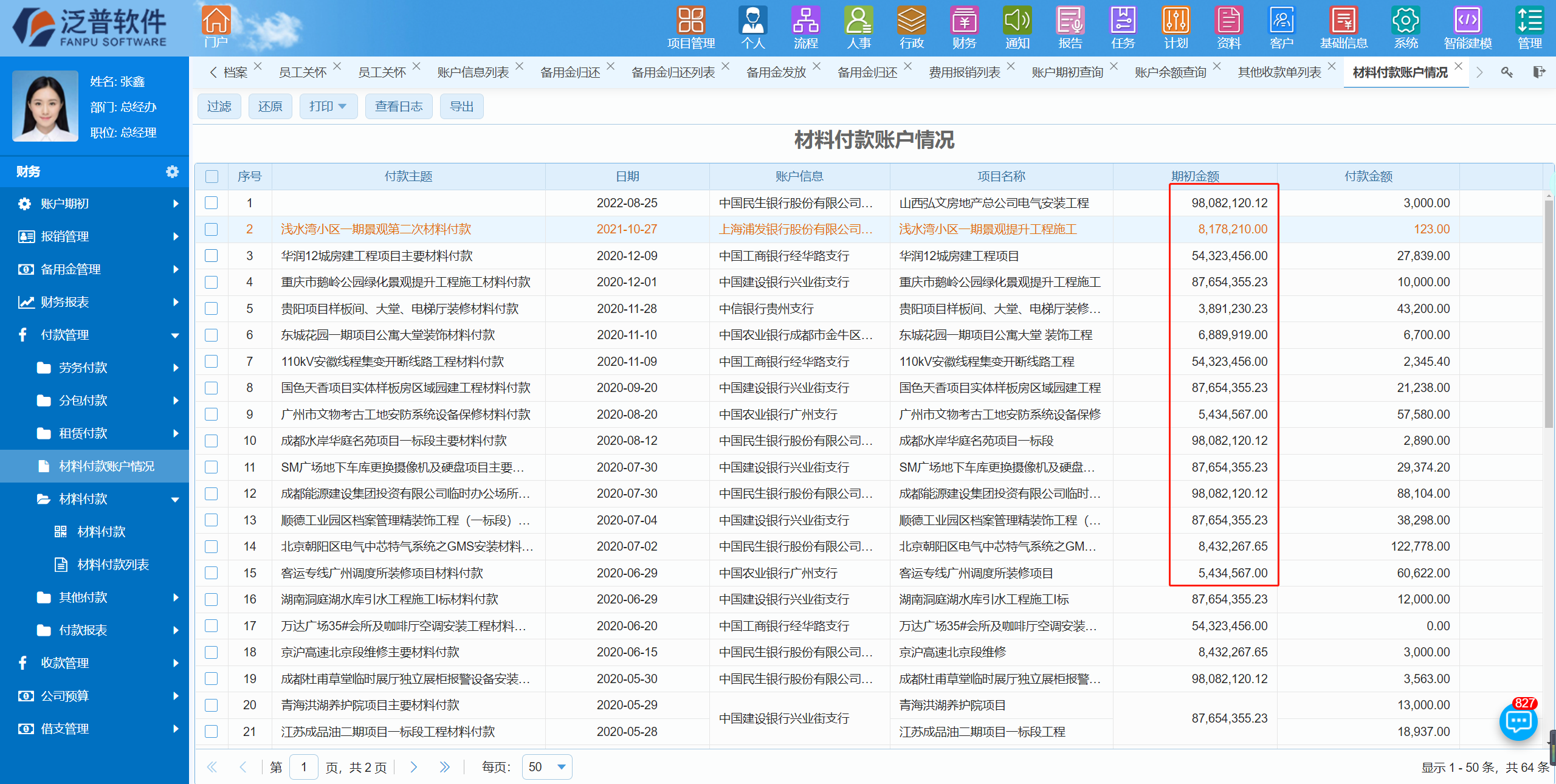Open 项目管理 module icon

click(x=691, y=27)
